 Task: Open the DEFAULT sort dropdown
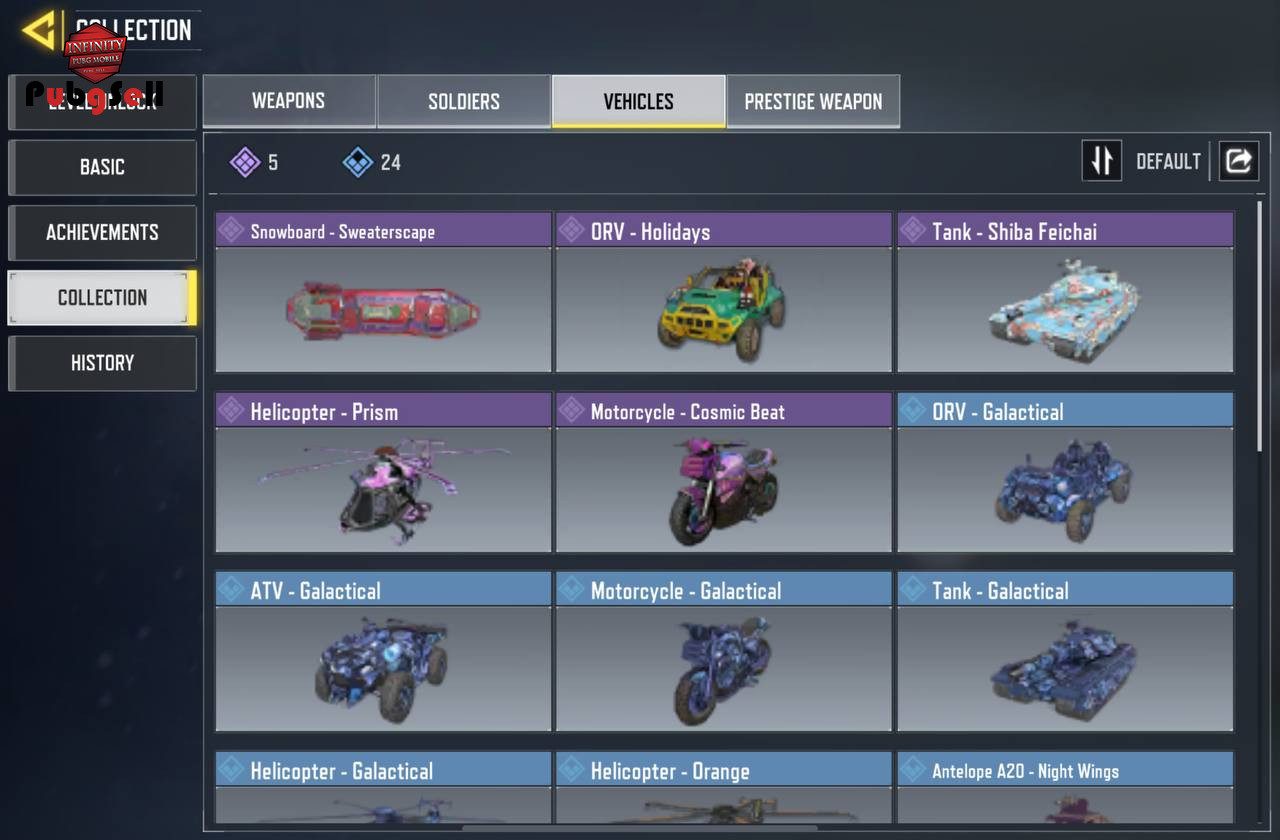[1168, 162]
